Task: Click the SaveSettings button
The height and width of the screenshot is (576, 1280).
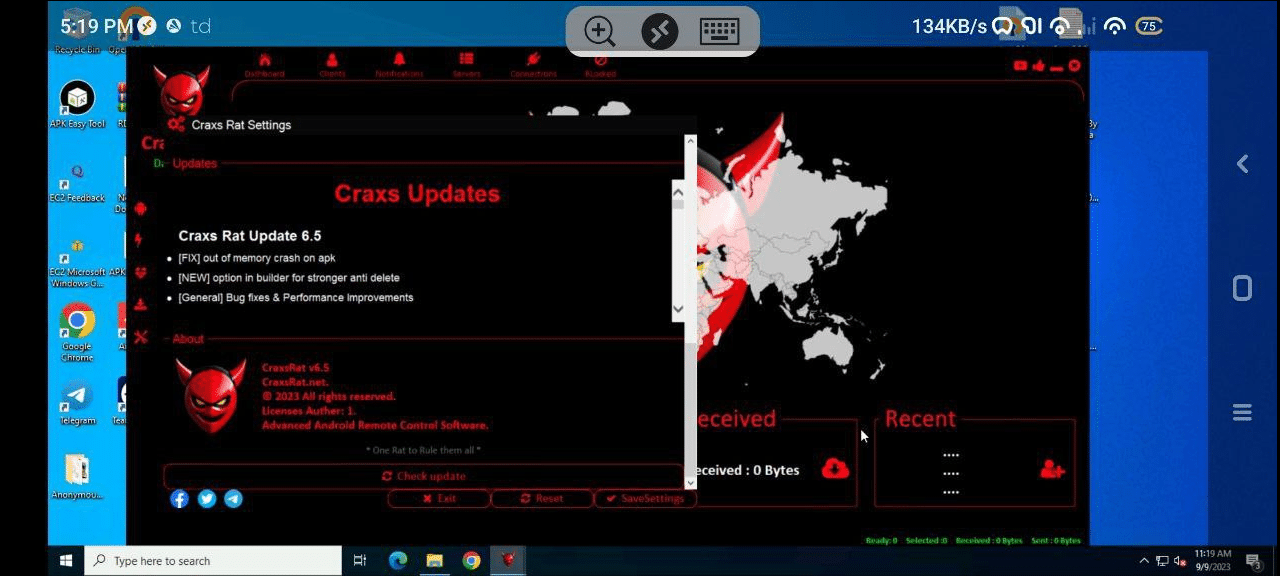Action: [x=644, y=498]
